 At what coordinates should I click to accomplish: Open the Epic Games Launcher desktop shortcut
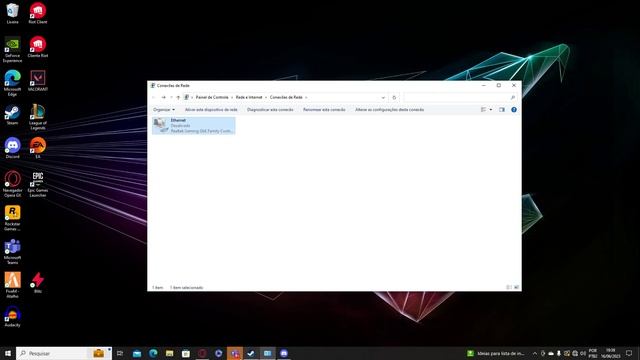(x=38, y=184)
